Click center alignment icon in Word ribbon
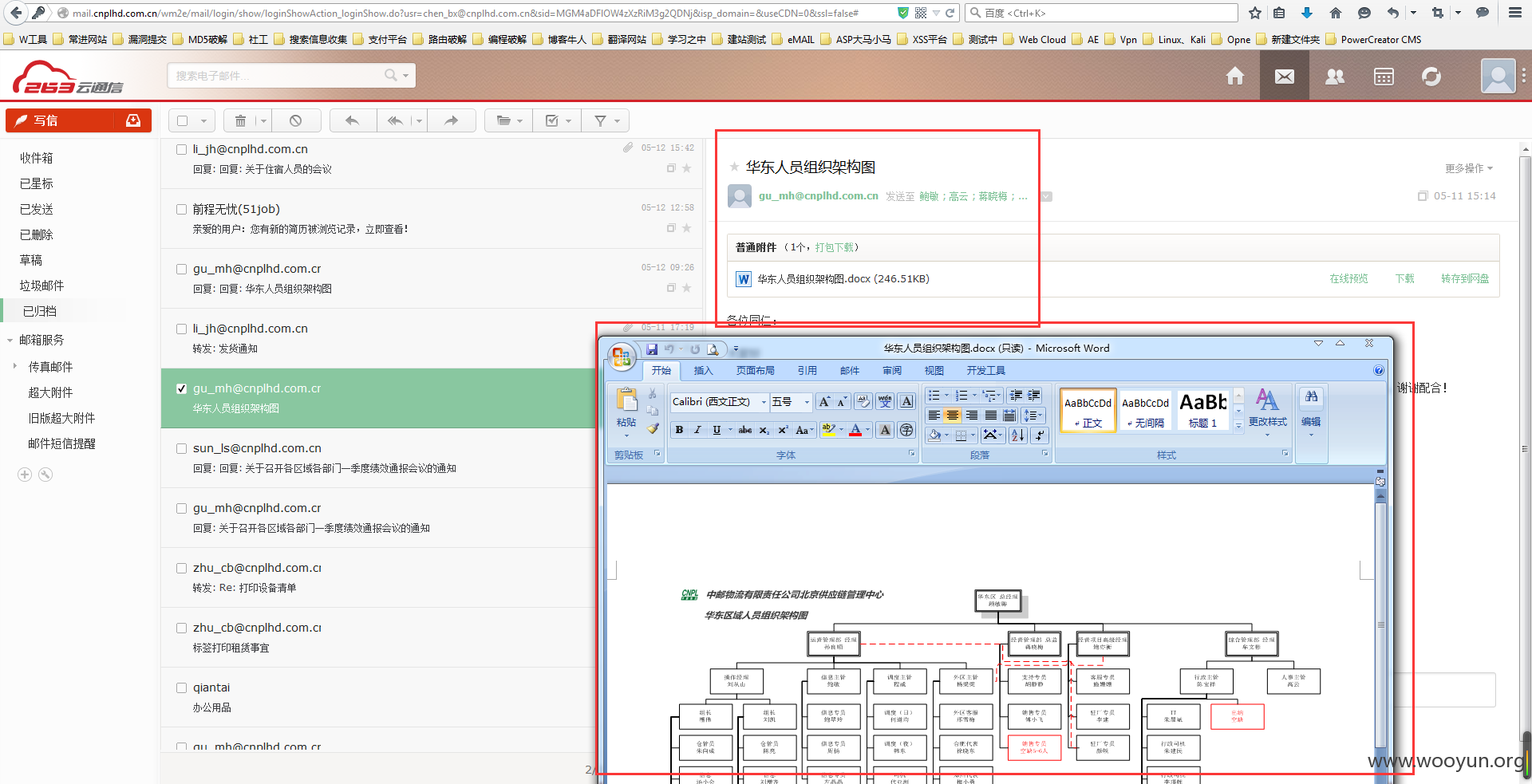Screen dimensions: 1532x784 (x=952, y=415)
